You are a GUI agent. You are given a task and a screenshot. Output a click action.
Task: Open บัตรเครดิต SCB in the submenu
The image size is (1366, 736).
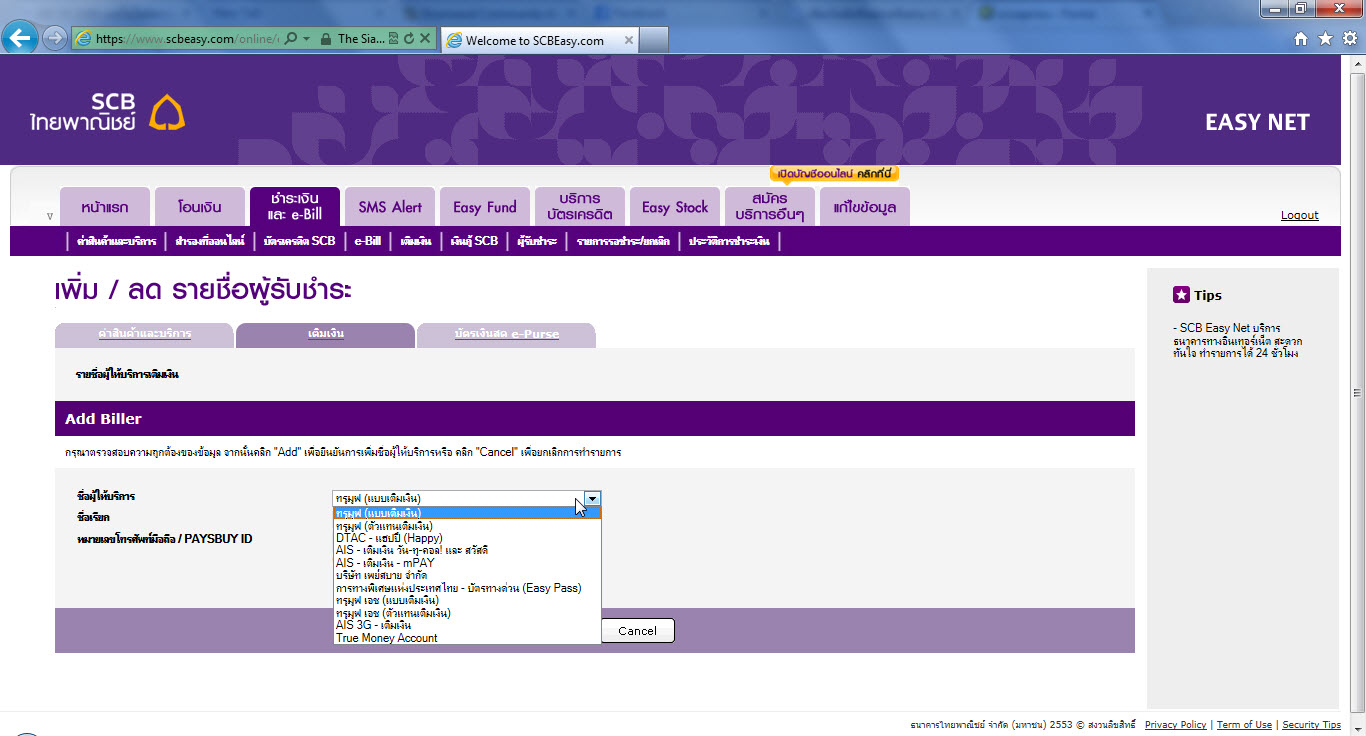click(x=299, y=241)
